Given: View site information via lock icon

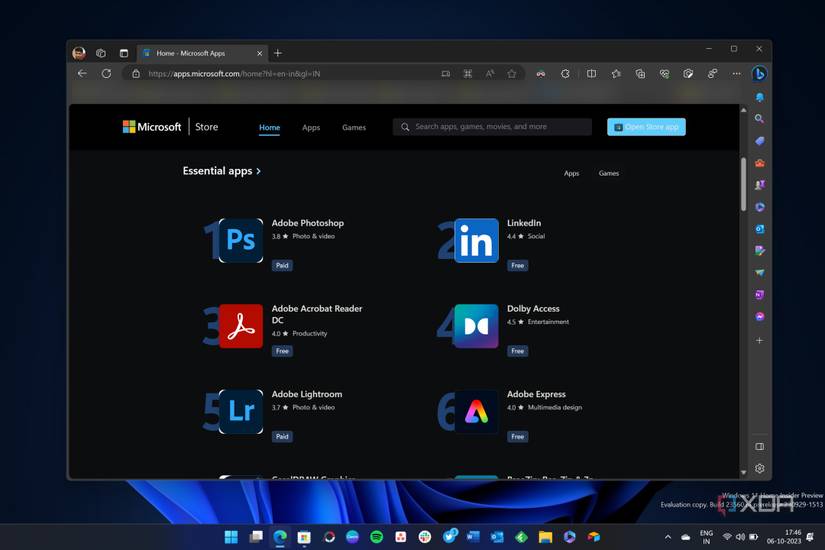Looking at the screenshot, I should (136, 74).
